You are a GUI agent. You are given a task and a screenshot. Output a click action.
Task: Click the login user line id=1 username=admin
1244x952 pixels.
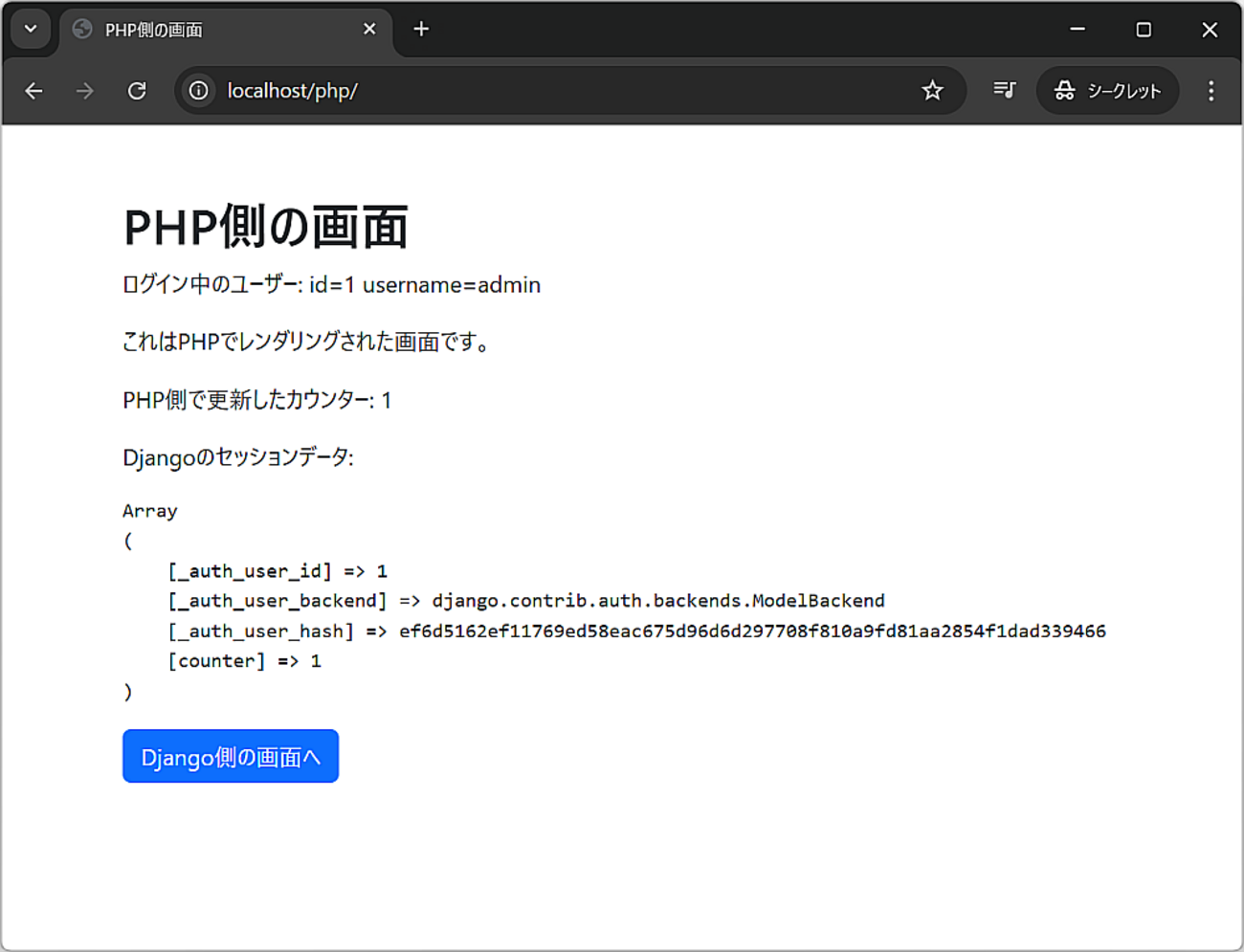coord(331,285)
